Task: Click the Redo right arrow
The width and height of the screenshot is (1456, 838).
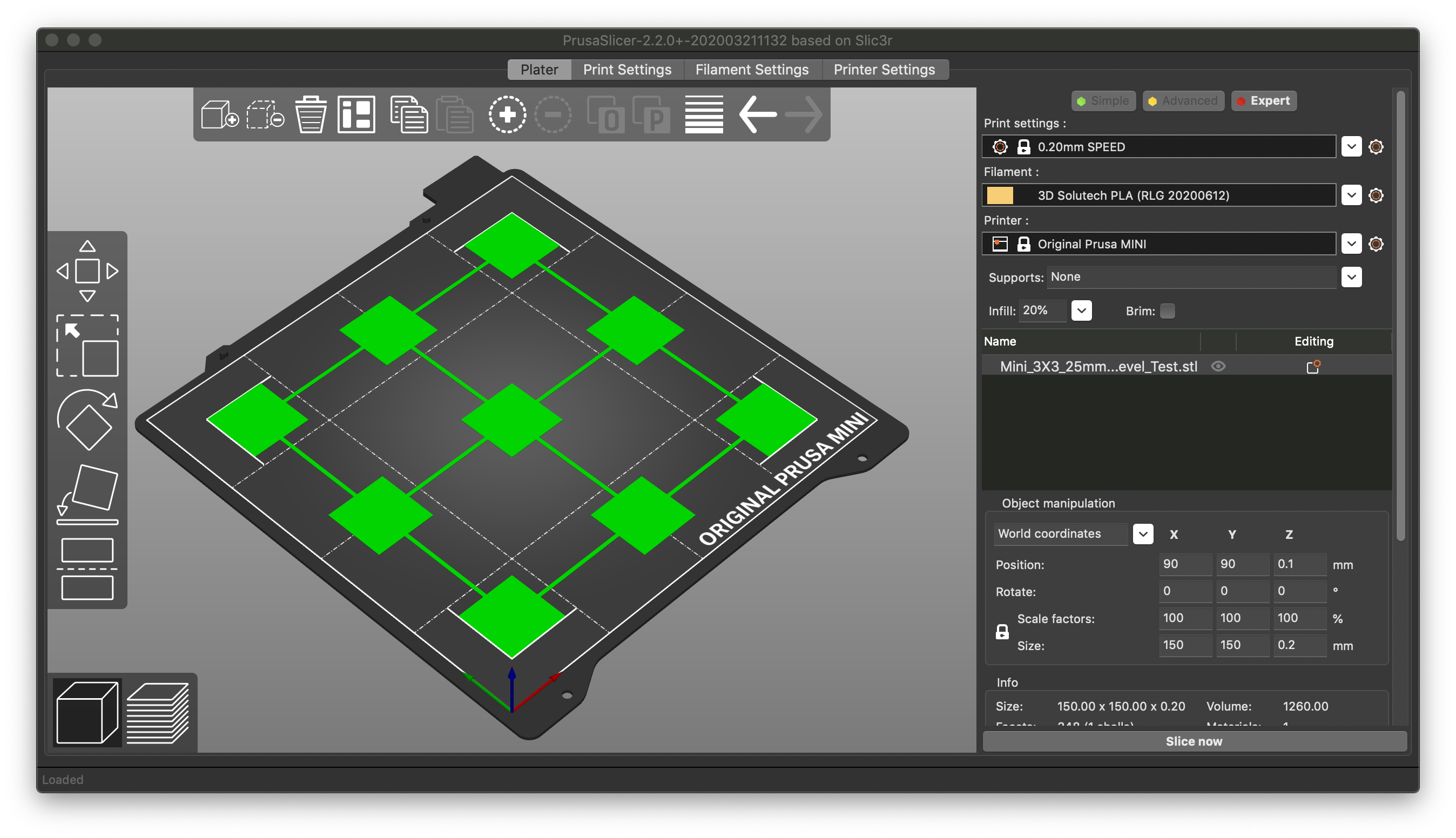Action: click(804, 114)
